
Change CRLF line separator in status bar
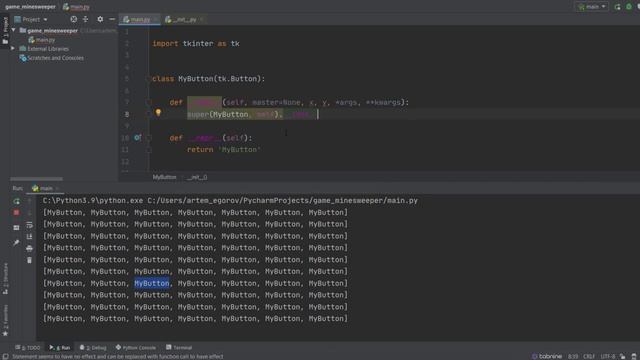[589, 356]
